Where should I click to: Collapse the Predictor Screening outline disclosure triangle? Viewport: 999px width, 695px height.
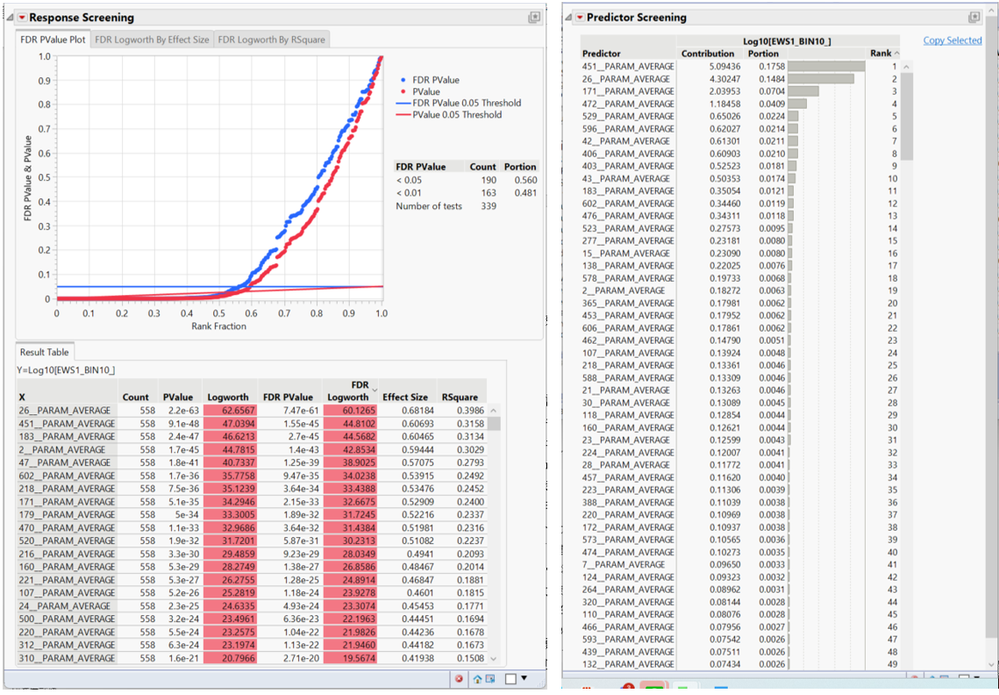(568, 17)
